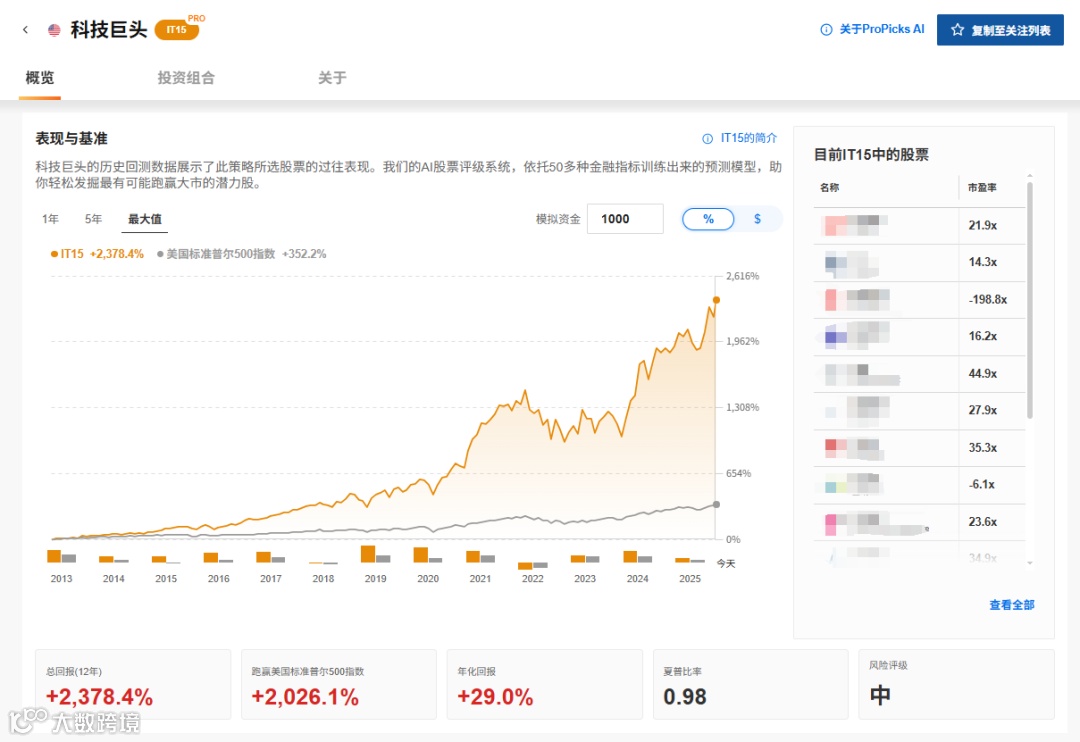
Task: Click the orange end-point marker on IT15 line
Action: [716, 300]
